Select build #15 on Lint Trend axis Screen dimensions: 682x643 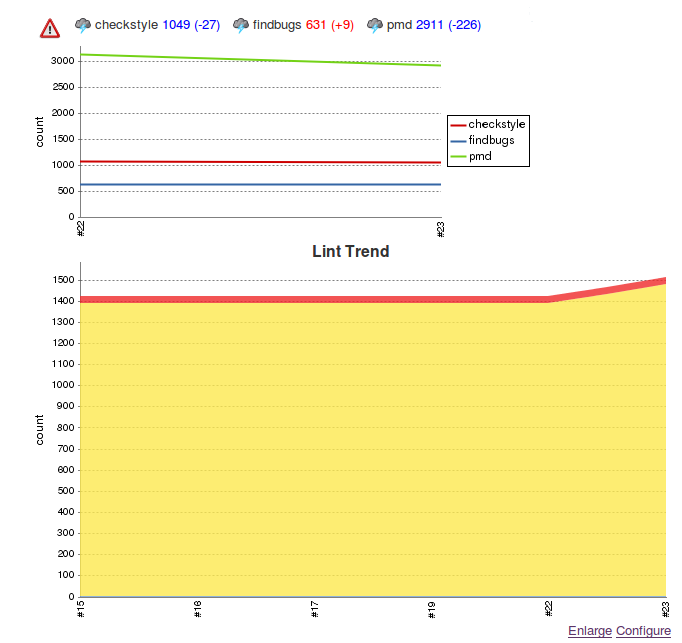pyautogui.click(x=80, y=610)
